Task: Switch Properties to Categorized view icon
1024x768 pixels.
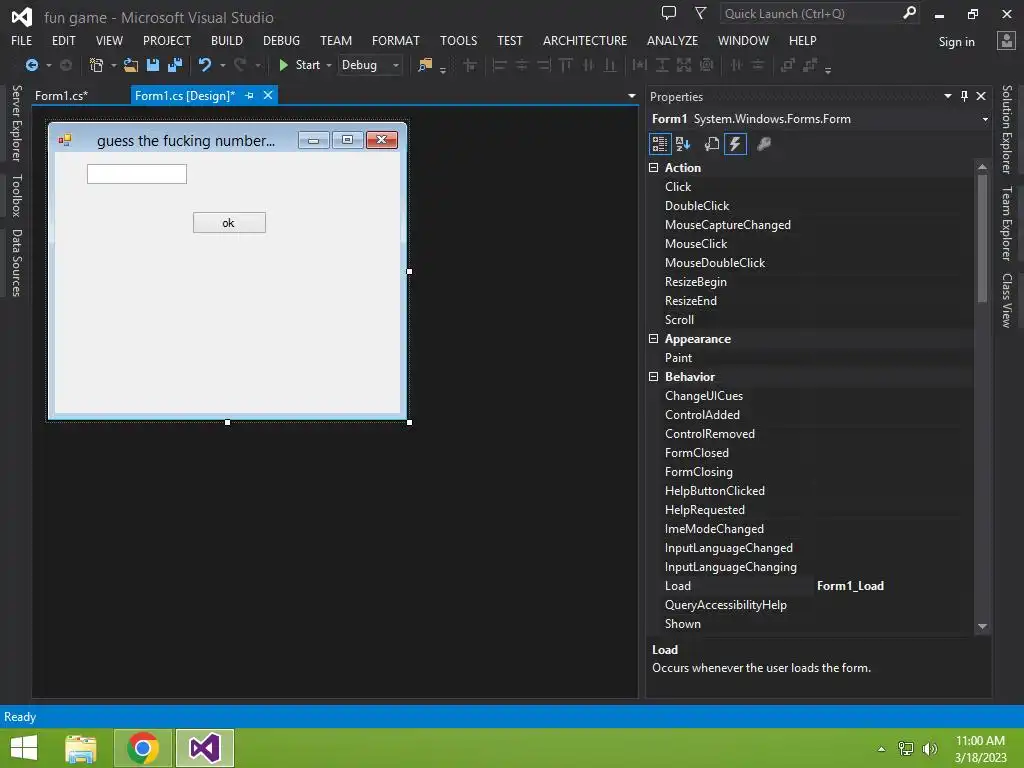Action: (660, 144)
